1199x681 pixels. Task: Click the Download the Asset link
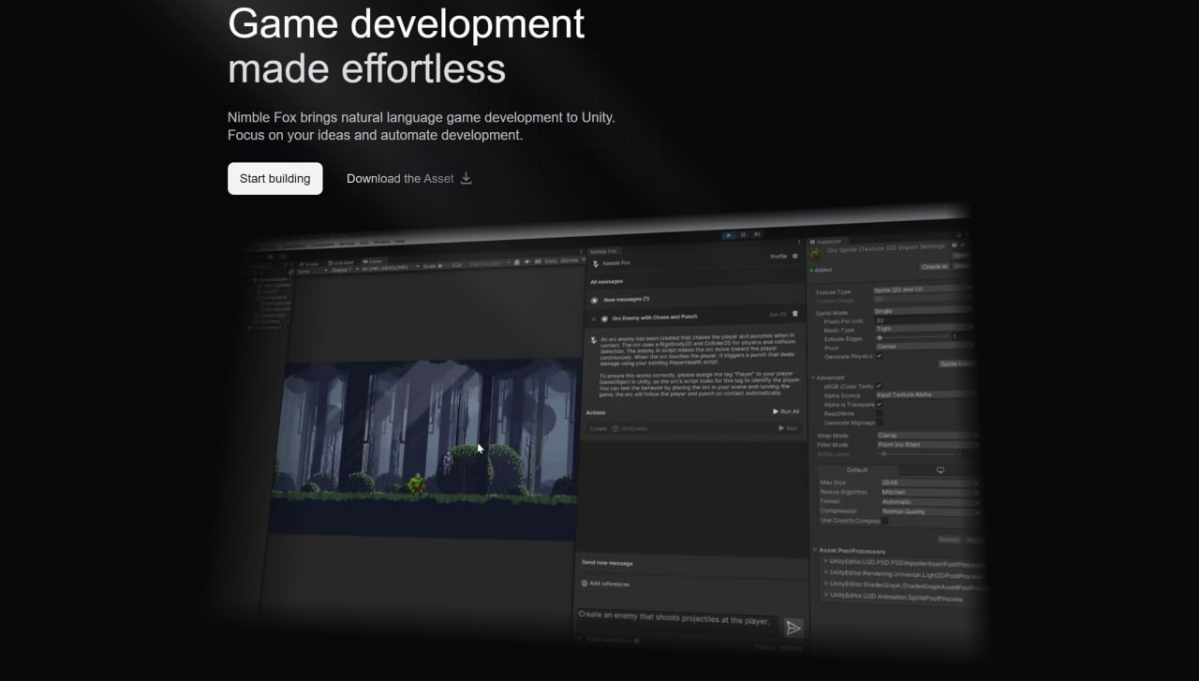click(400, 178)
